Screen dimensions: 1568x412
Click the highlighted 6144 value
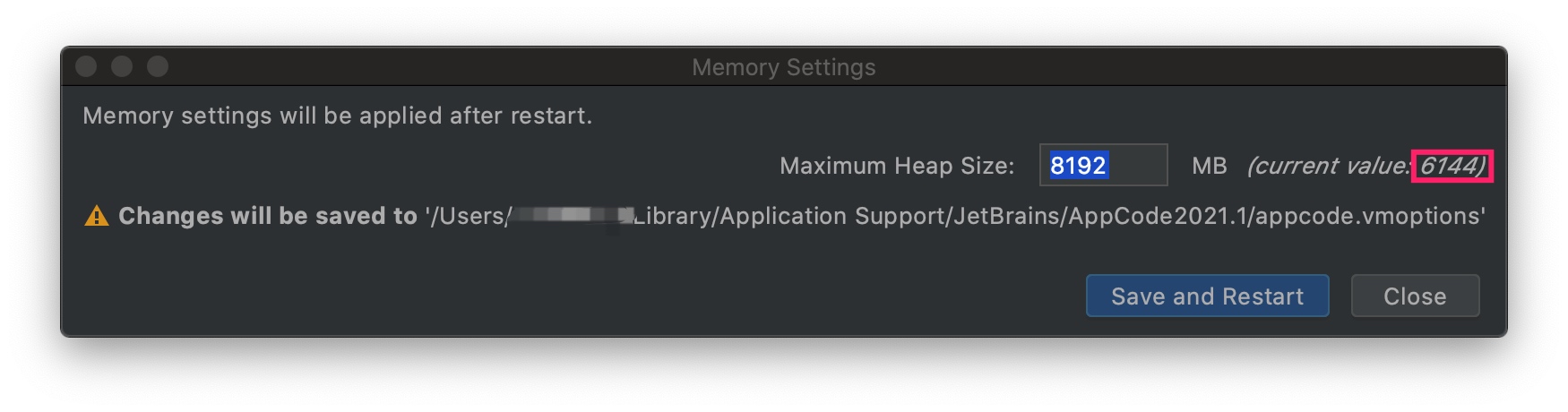[x=1451, y=166]
